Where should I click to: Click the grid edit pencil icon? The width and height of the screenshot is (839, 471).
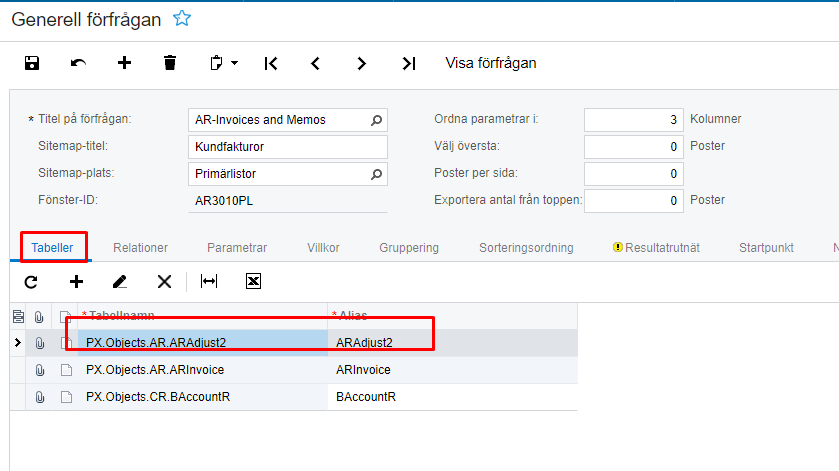[x=120, y=282]
